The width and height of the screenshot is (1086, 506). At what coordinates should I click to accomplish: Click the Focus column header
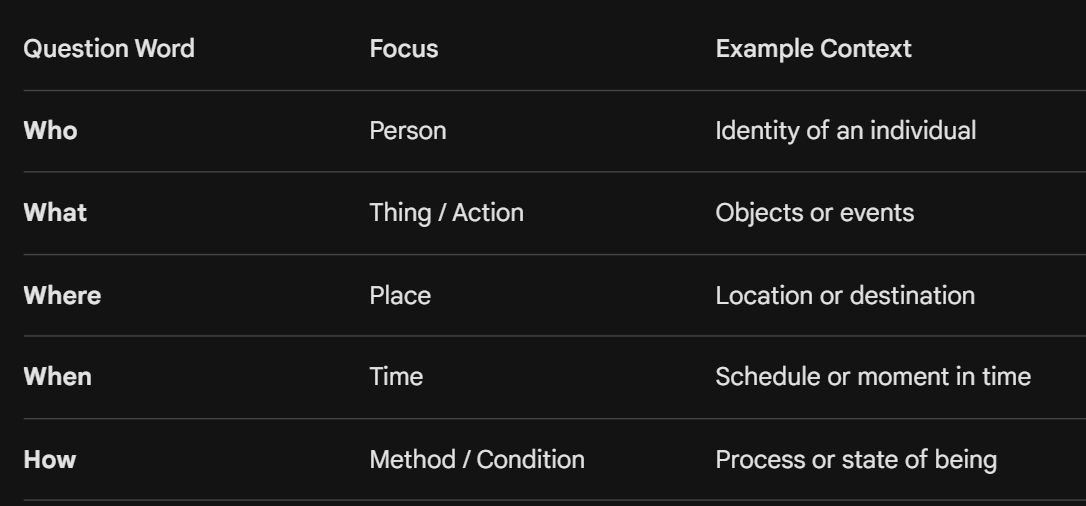pyautogui.click(x=403, y=49)
